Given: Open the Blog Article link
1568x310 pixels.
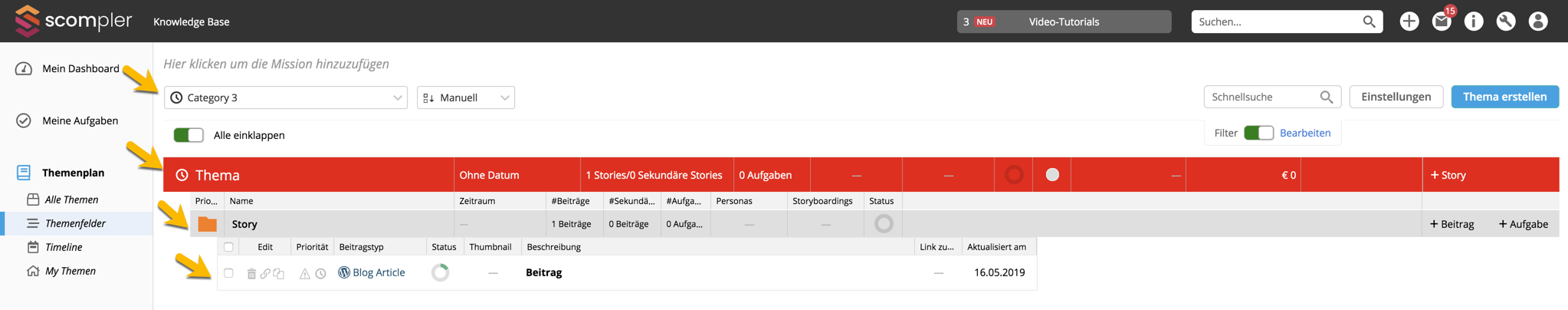Looking at the screenshot, I should pyautogui.click(x=378, y=272).
